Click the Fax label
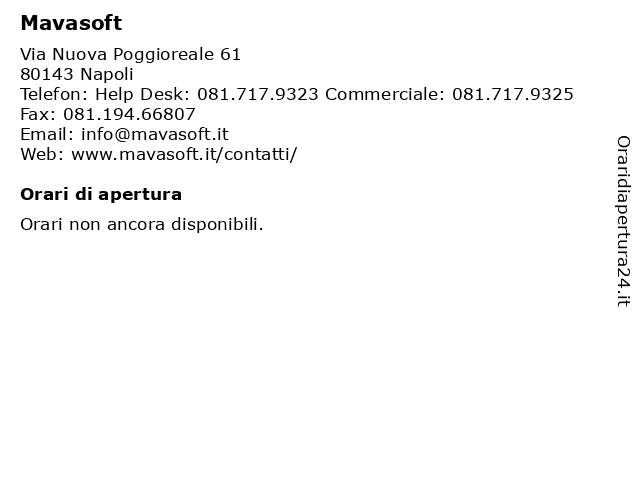640x480 pixels. 38,114
